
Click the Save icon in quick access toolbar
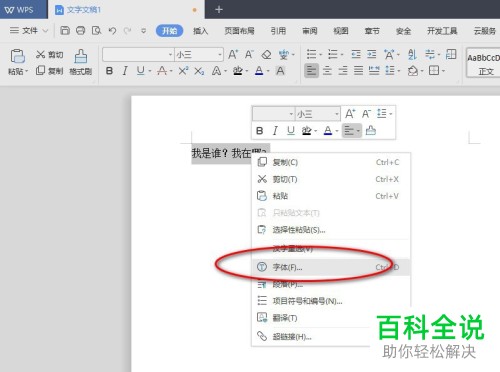tap(65, 31)
